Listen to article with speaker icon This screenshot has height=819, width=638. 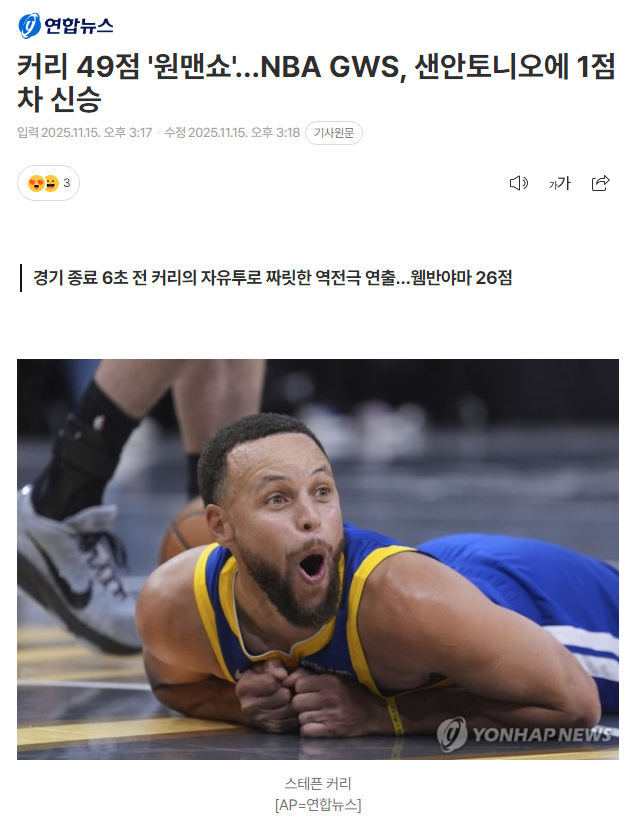(x=518, y=183)
